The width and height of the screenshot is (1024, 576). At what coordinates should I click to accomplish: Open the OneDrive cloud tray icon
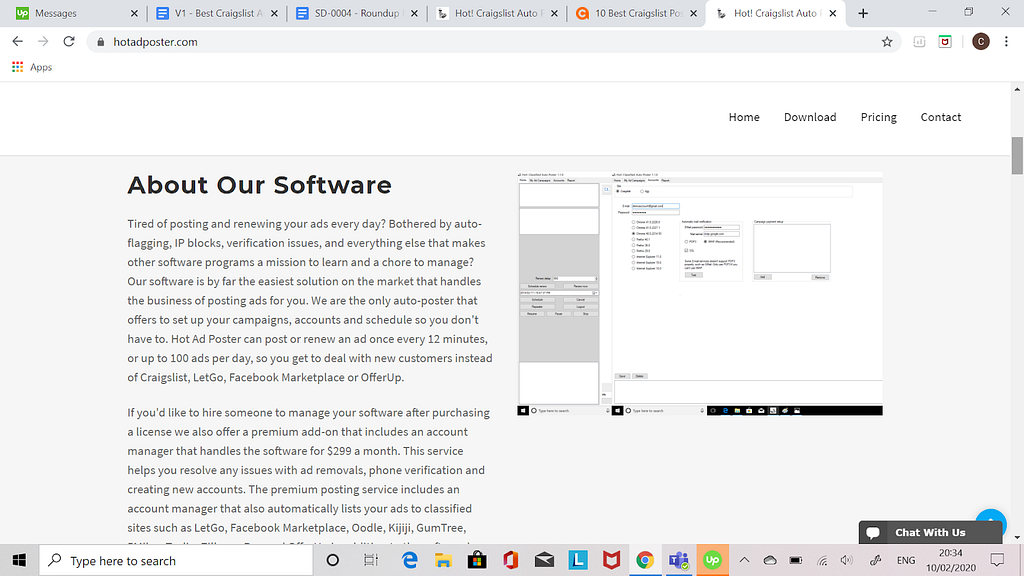tap(770, 560)
